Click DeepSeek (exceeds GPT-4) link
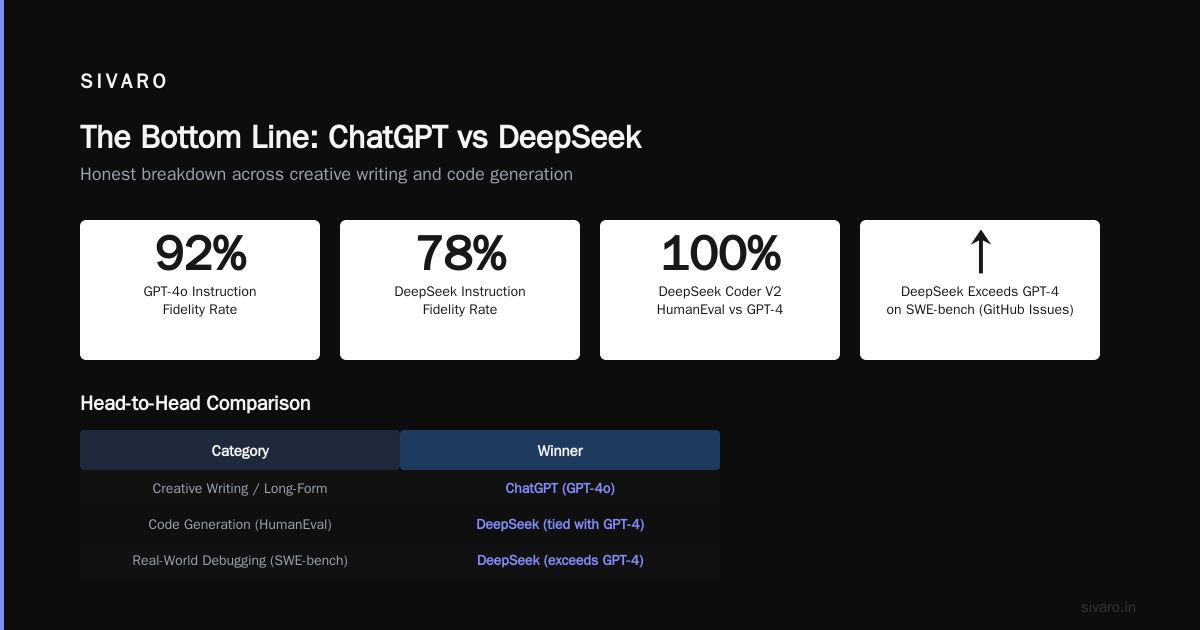This screenshot has width=1200, height=630. 560,560
